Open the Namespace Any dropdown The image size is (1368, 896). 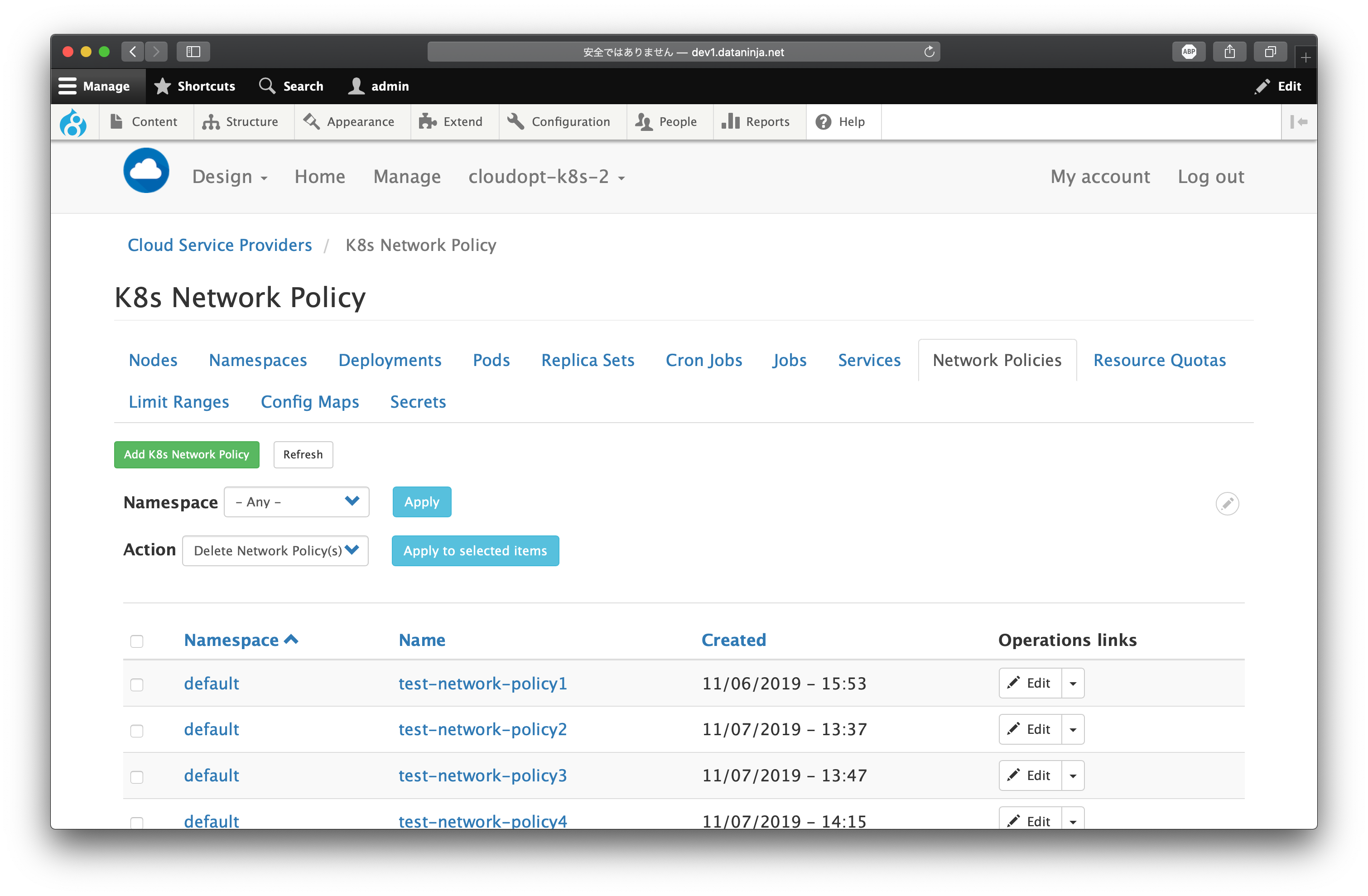click(296, 501)
